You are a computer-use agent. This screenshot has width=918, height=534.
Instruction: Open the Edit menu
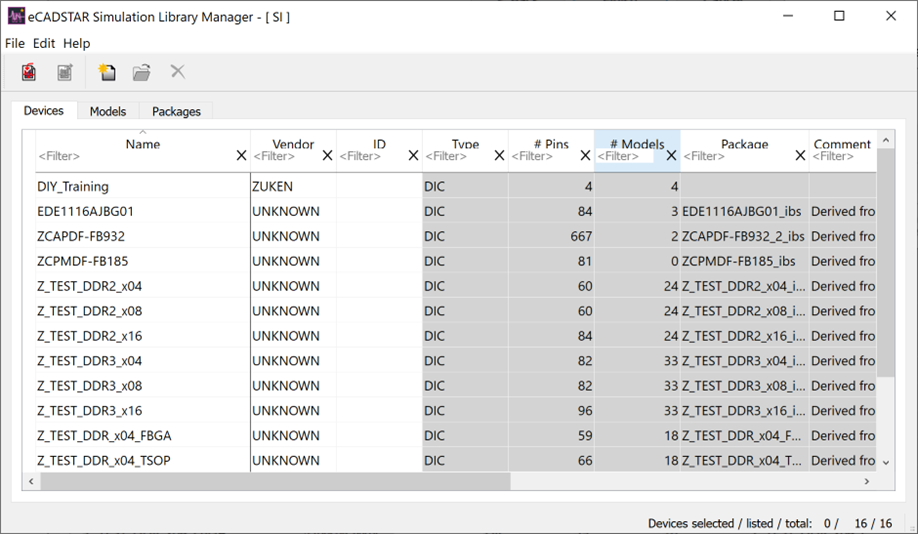pos(44,43)
